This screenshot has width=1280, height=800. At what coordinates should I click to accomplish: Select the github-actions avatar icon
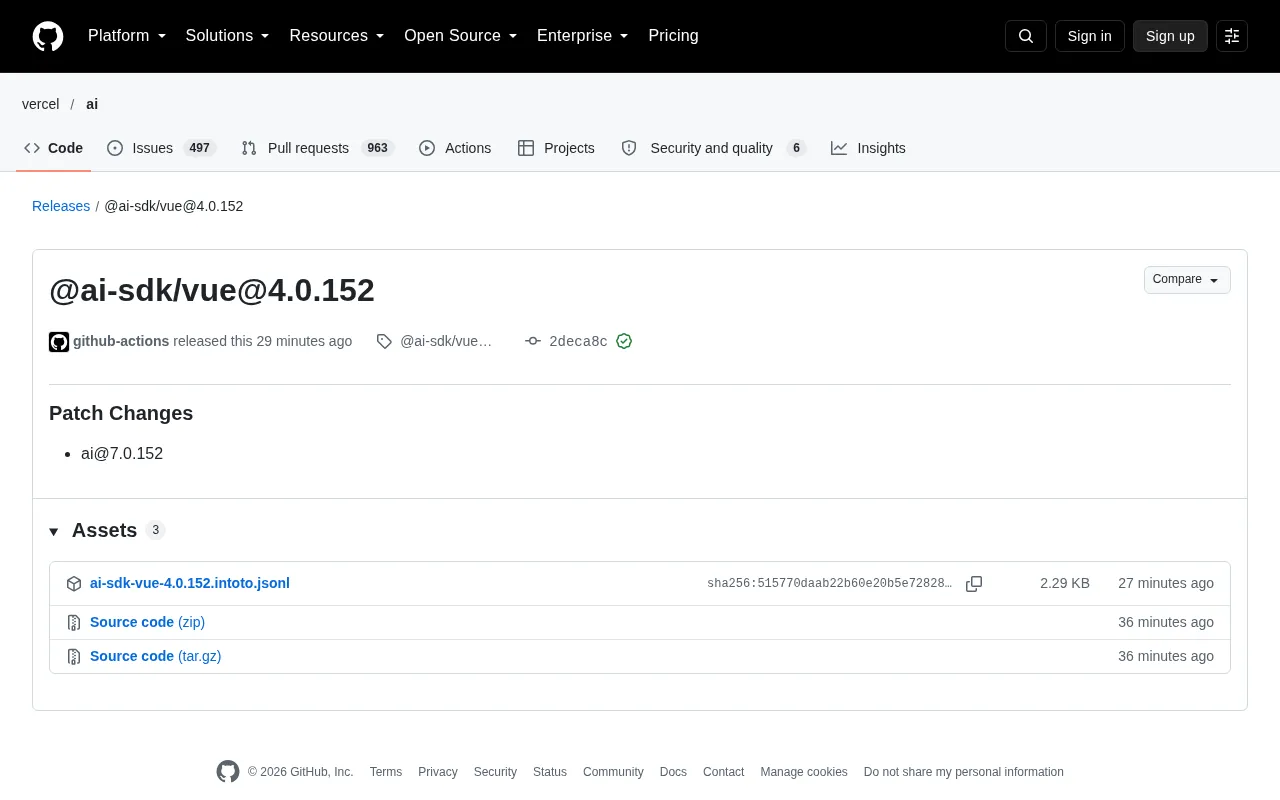click(59, 342)
